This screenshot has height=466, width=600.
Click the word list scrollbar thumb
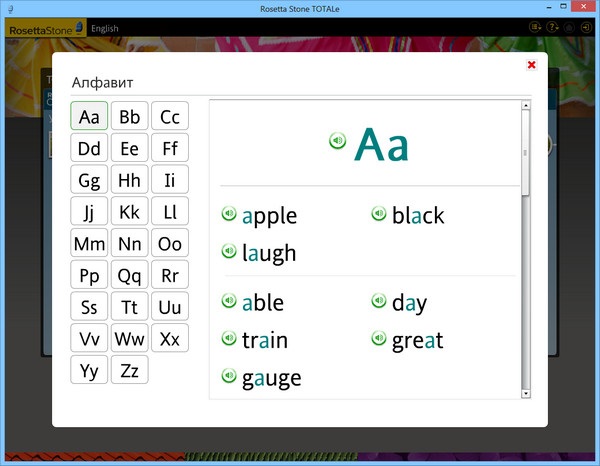526,153
